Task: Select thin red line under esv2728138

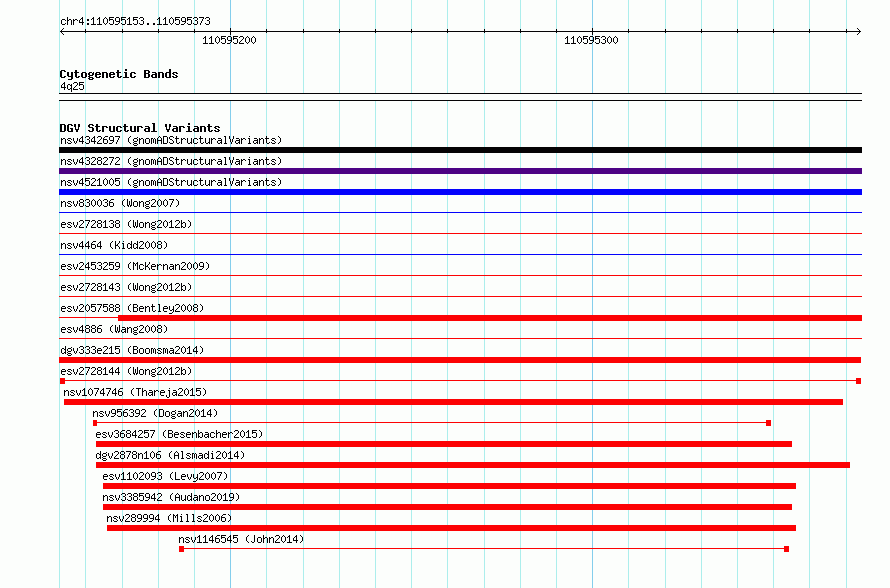Action: pyautogui.click(x=460, y=234)
